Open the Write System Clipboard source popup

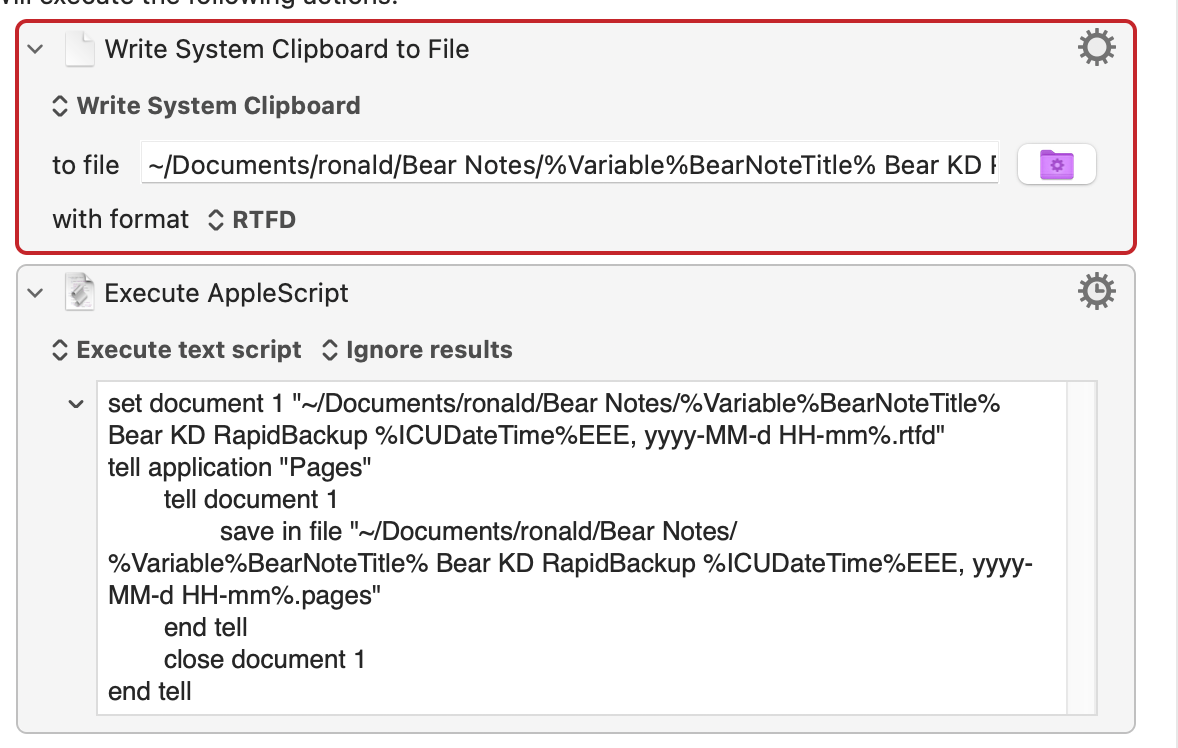point(206,106)
